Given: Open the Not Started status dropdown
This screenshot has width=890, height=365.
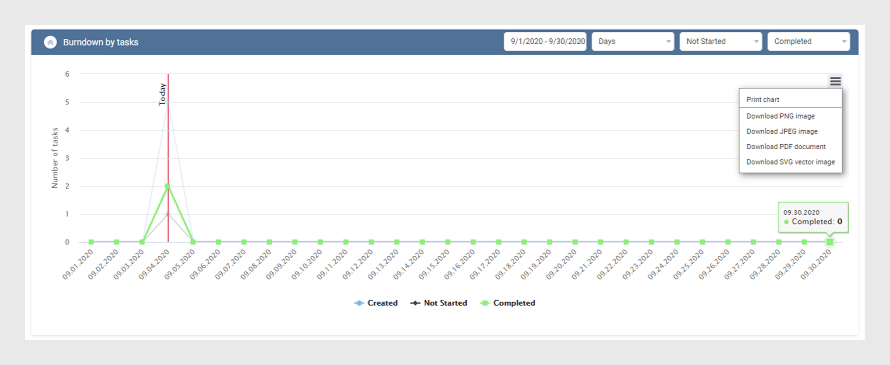Looking at the screenshot, I should point(721,41).
